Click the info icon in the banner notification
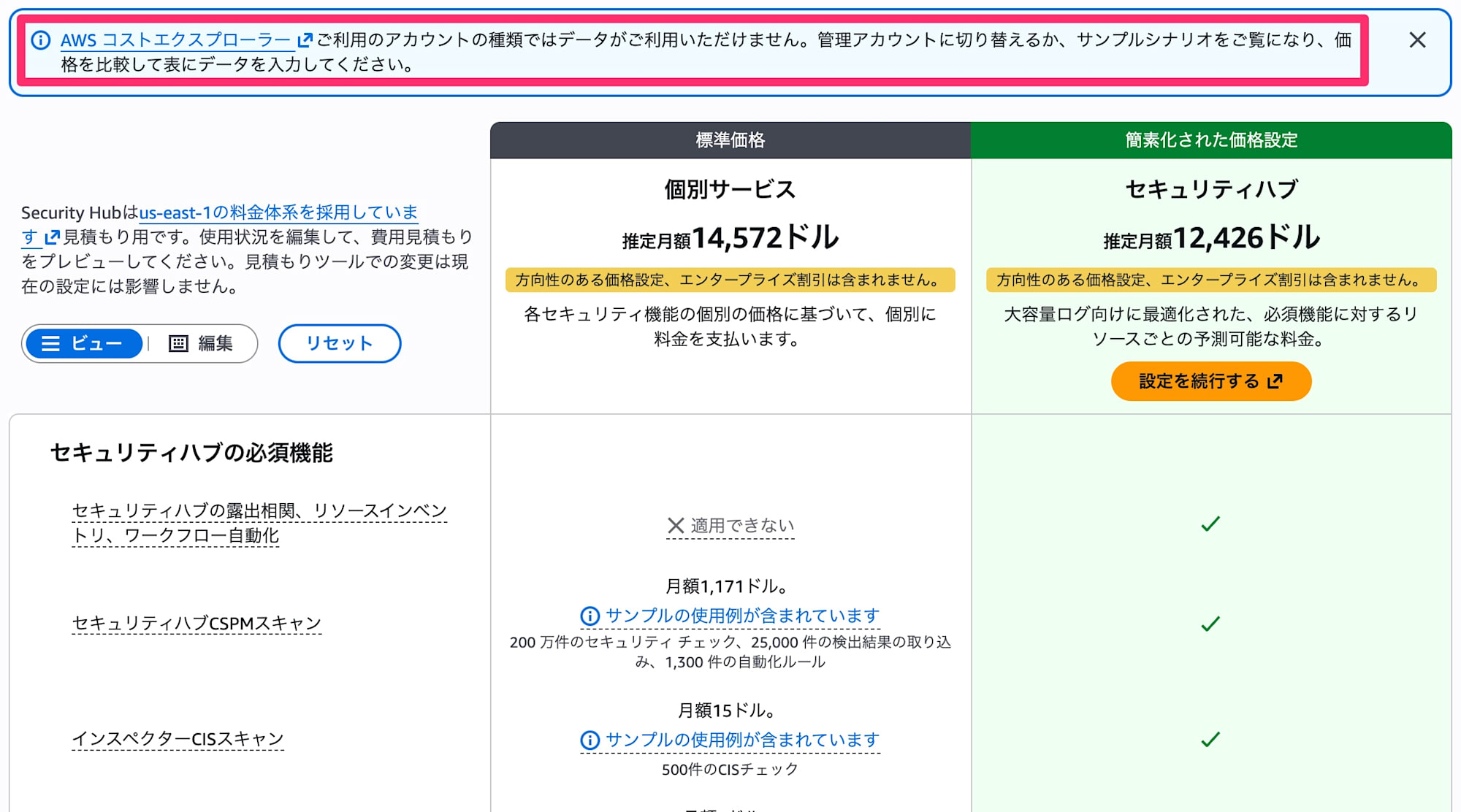This screenshot has width=1461, height=812. (x=40, y=41)
